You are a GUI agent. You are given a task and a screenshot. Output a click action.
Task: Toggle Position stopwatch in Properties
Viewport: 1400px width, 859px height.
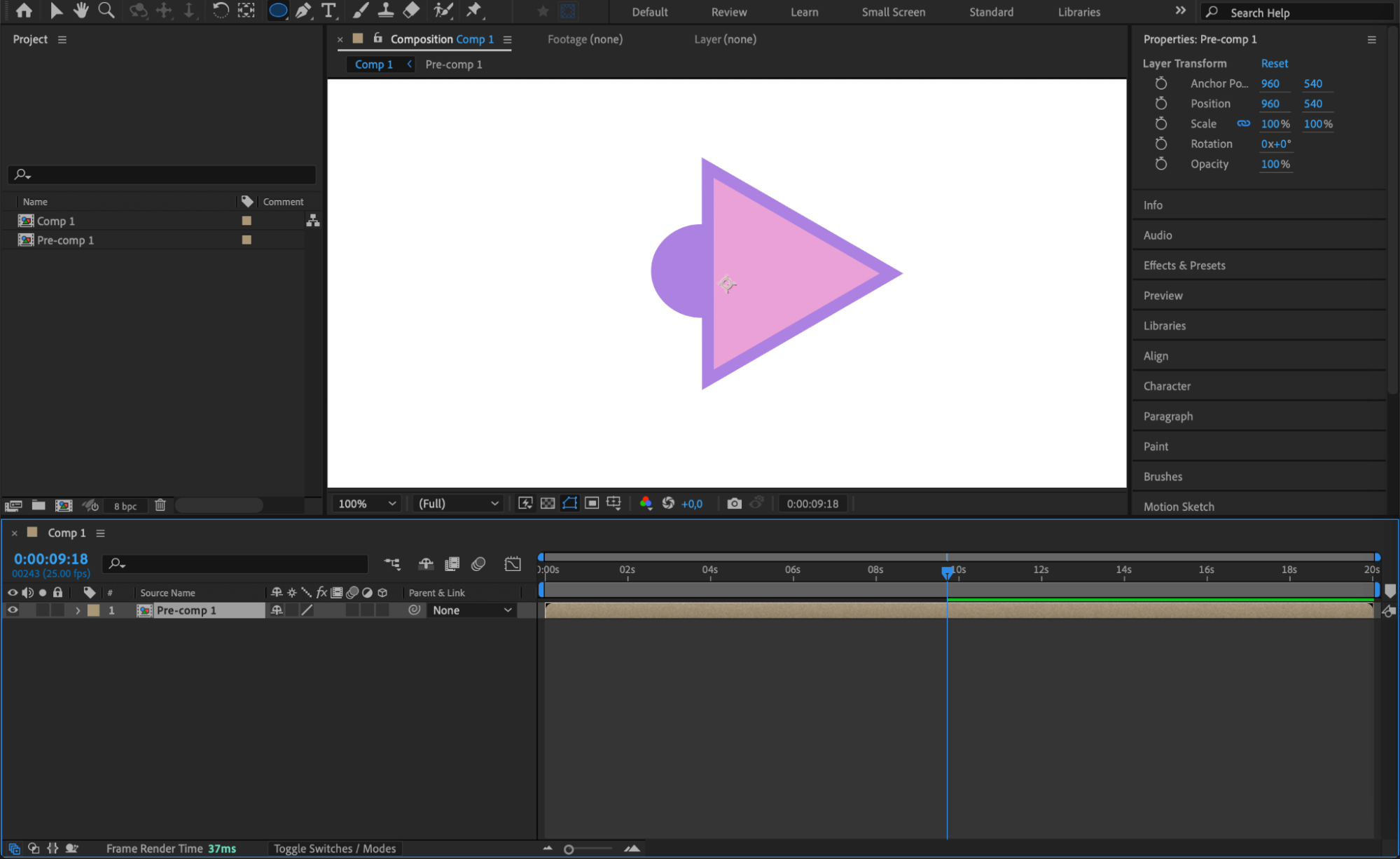point(1160,104)
